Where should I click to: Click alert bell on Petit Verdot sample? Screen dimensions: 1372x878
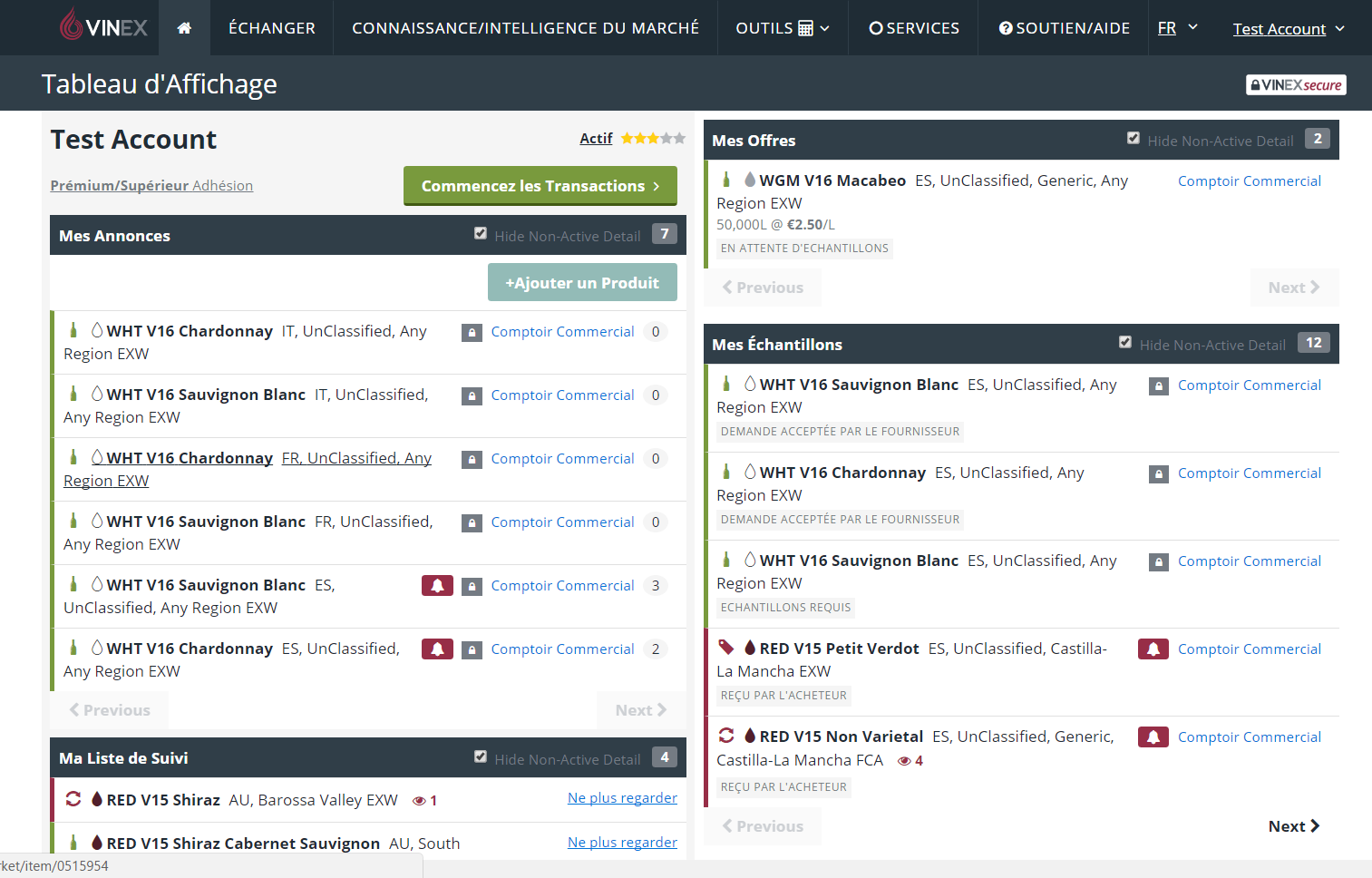point(1153,649)
